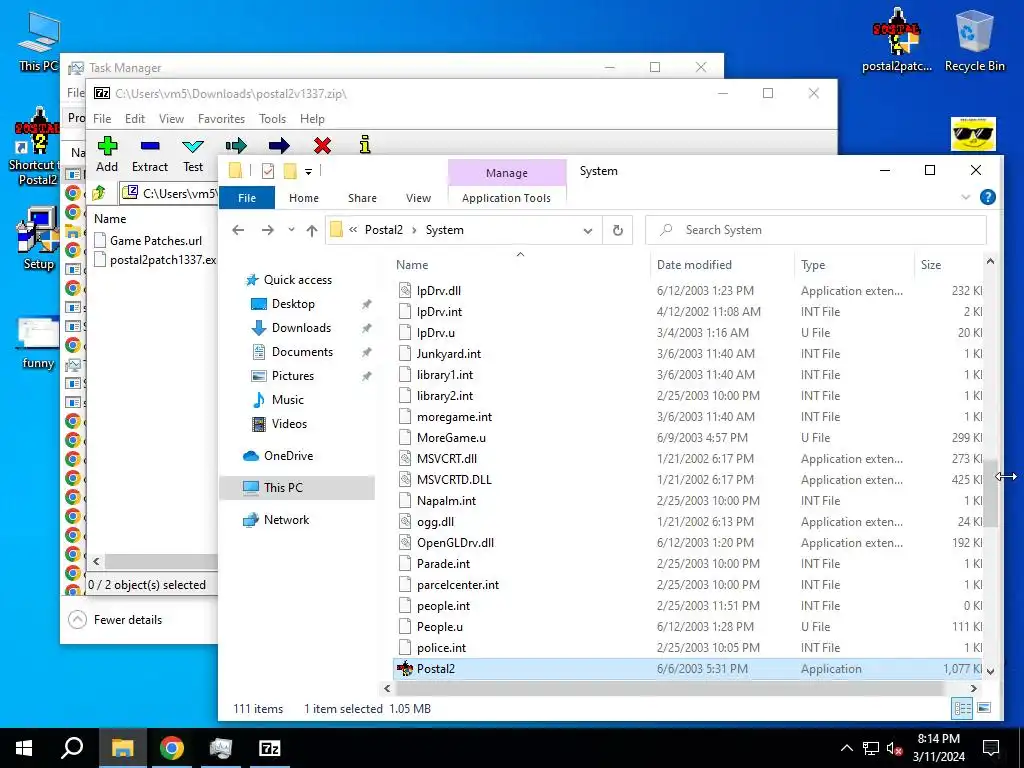Click the Properties icon in quick access toolbar
This screenshot has height=768, width=1024.
268,171
